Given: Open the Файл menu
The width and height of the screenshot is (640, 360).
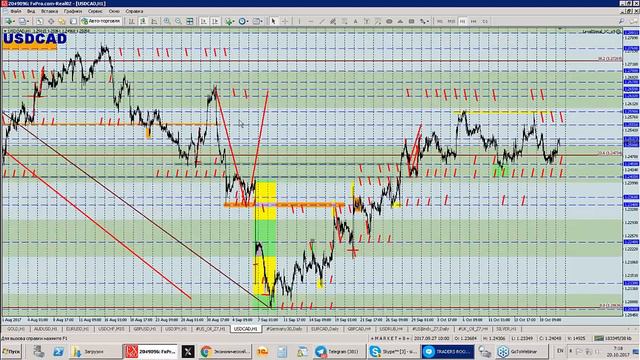Looking at the screenshot, I should point(16,11).
